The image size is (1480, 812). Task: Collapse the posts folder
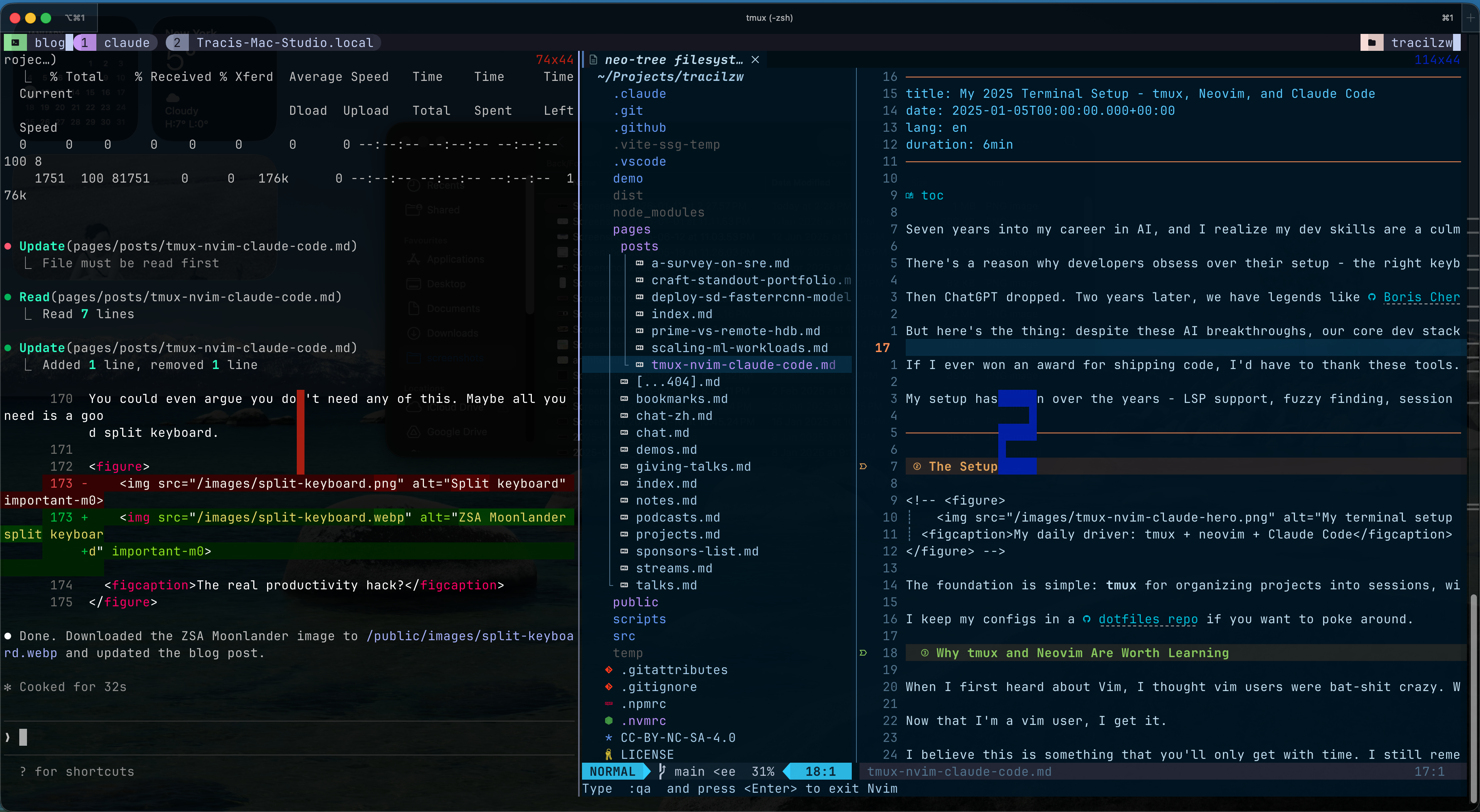click(639, 247)
